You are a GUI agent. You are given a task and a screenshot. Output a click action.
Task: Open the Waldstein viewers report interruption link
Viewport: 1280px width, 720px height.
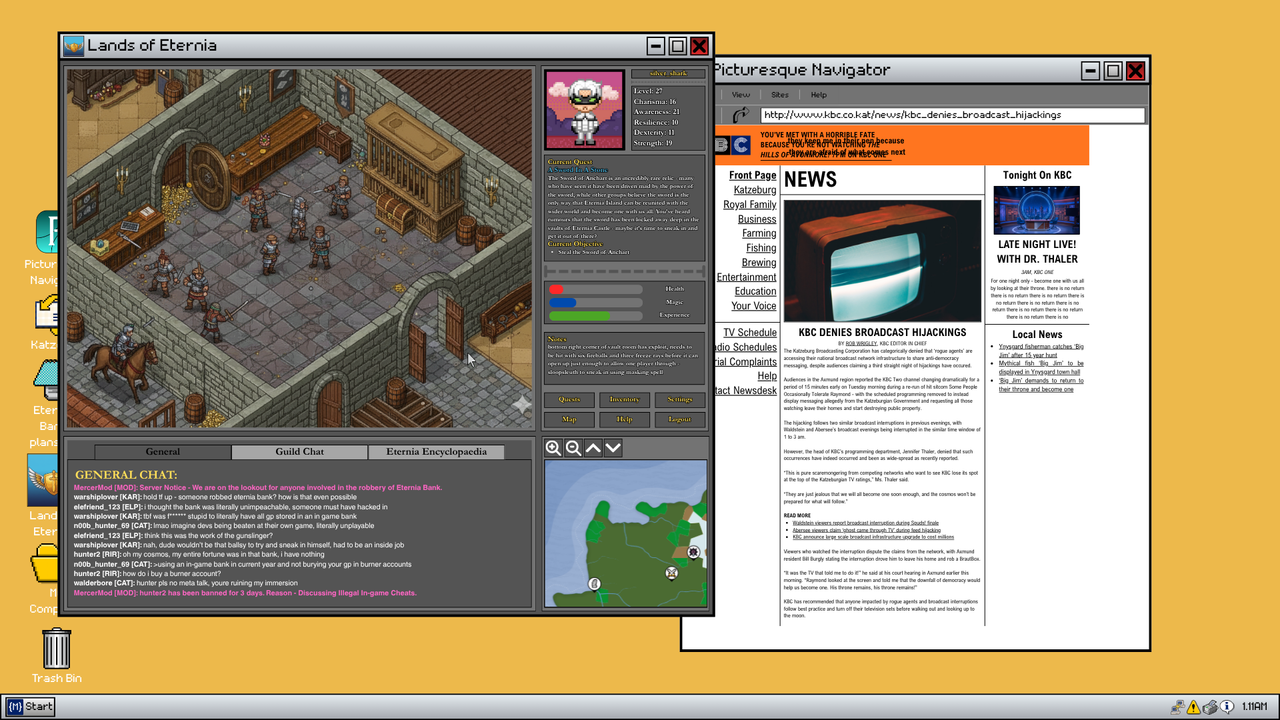pos(866,523)
